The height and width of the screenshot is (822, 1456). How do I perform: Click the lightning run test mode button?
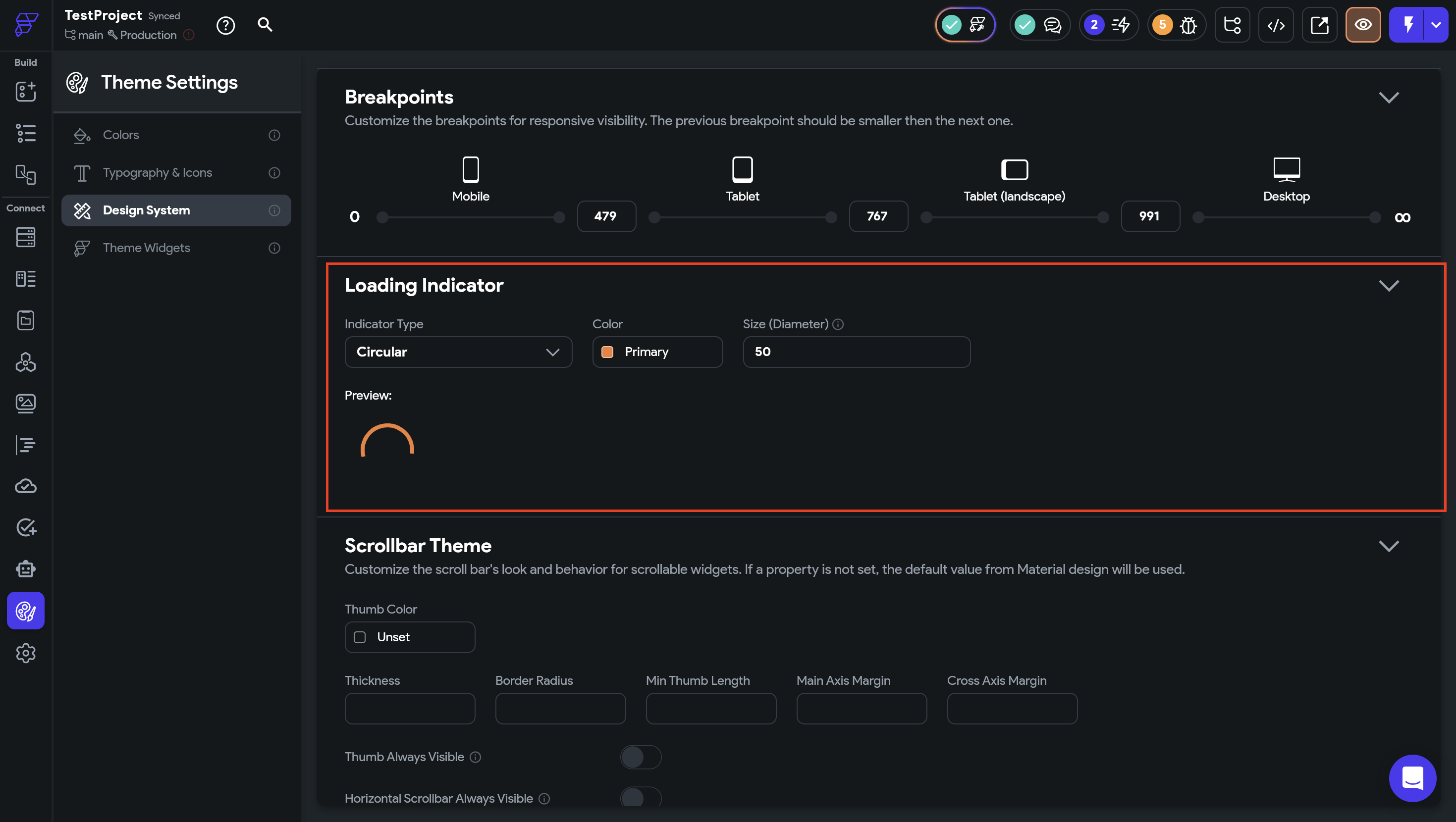(1408, 25)
